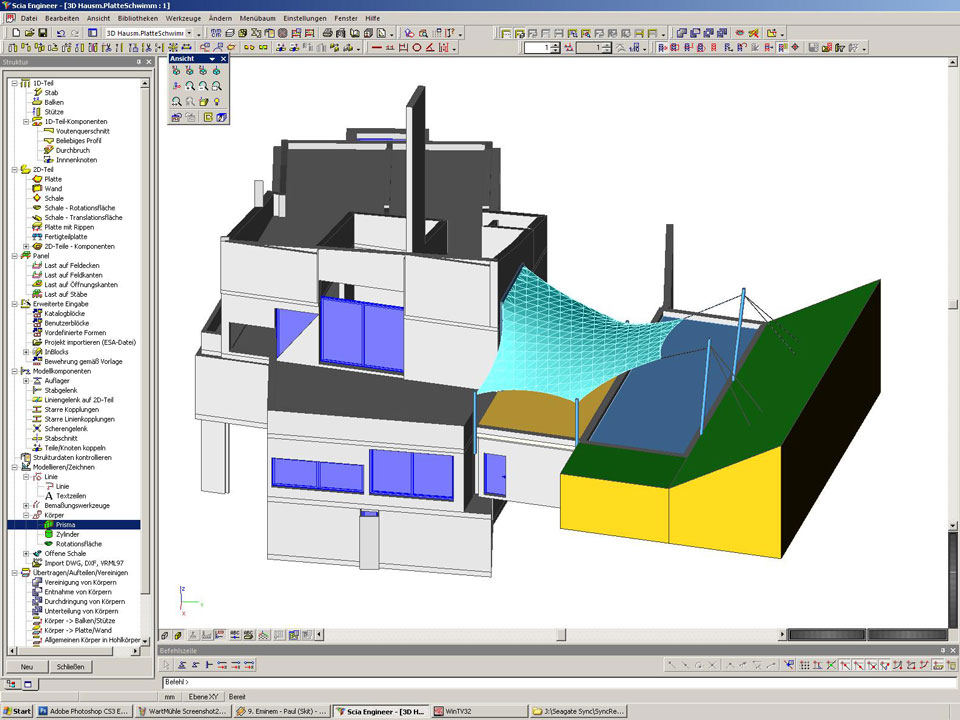
Task: Click the New file icon in toolbar
Action: pyautogui.click(x=14, y=33)
